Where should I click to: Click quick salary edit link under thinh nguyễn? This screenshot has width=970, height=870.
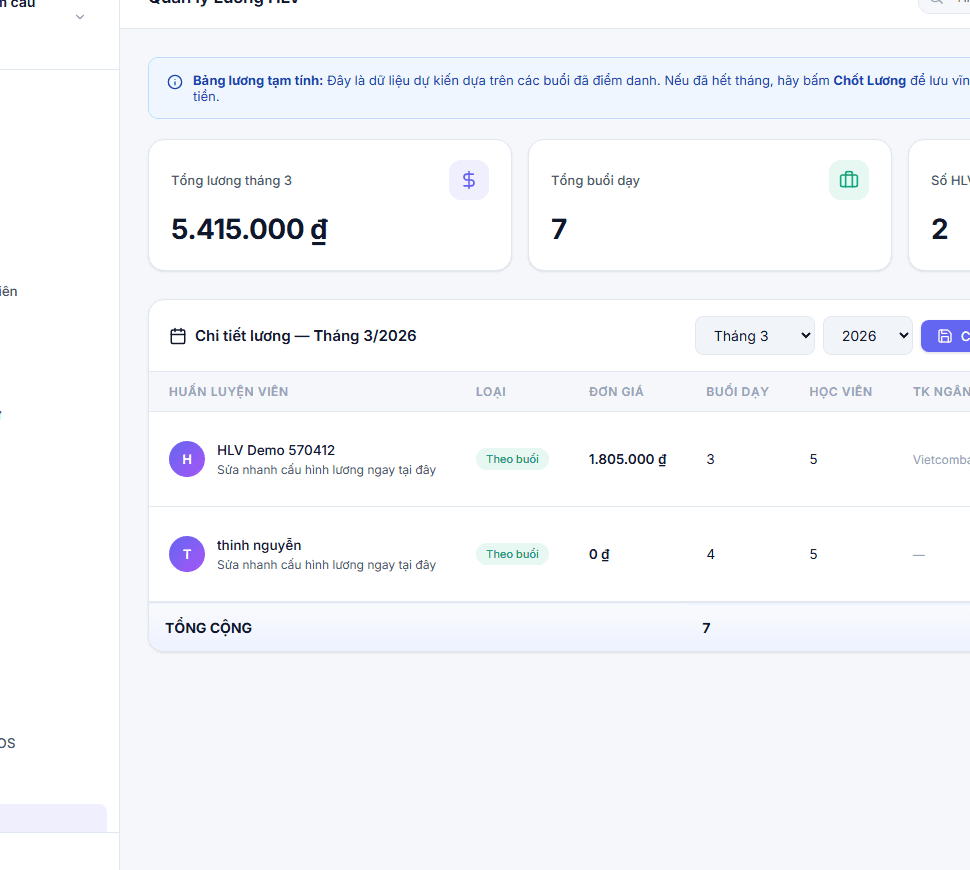(326, 565)
